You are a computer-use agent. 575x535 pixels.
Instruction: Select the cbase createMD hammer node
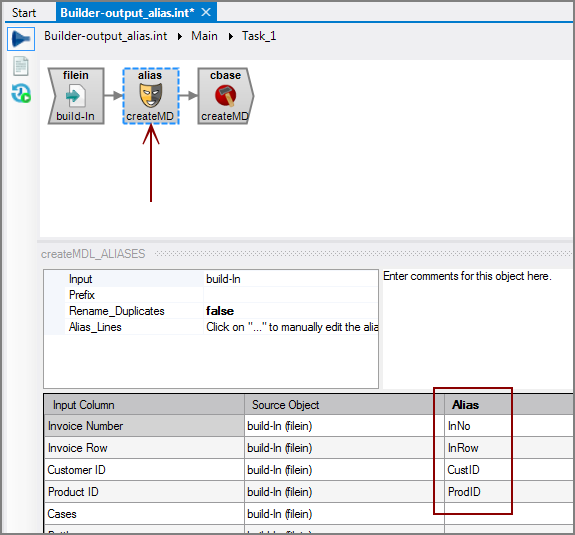(226, 96)
